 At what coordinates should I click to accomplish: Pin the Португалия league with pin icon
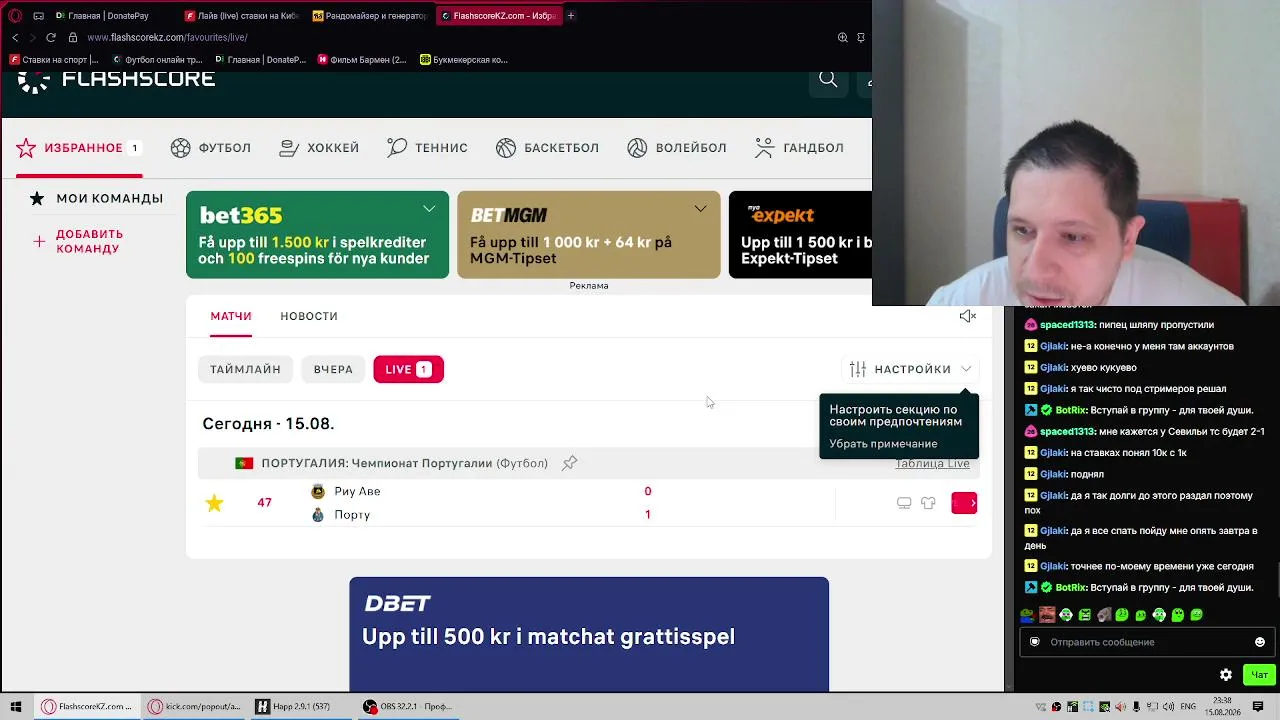tap(569, 463)
